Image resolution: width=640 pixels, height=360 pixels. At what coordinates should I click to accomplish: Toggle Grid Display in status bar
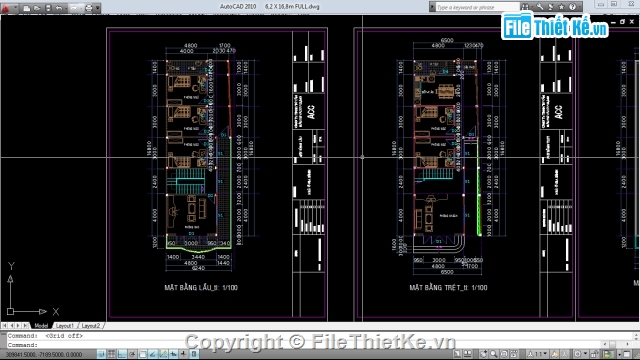[x=111, y=354]
